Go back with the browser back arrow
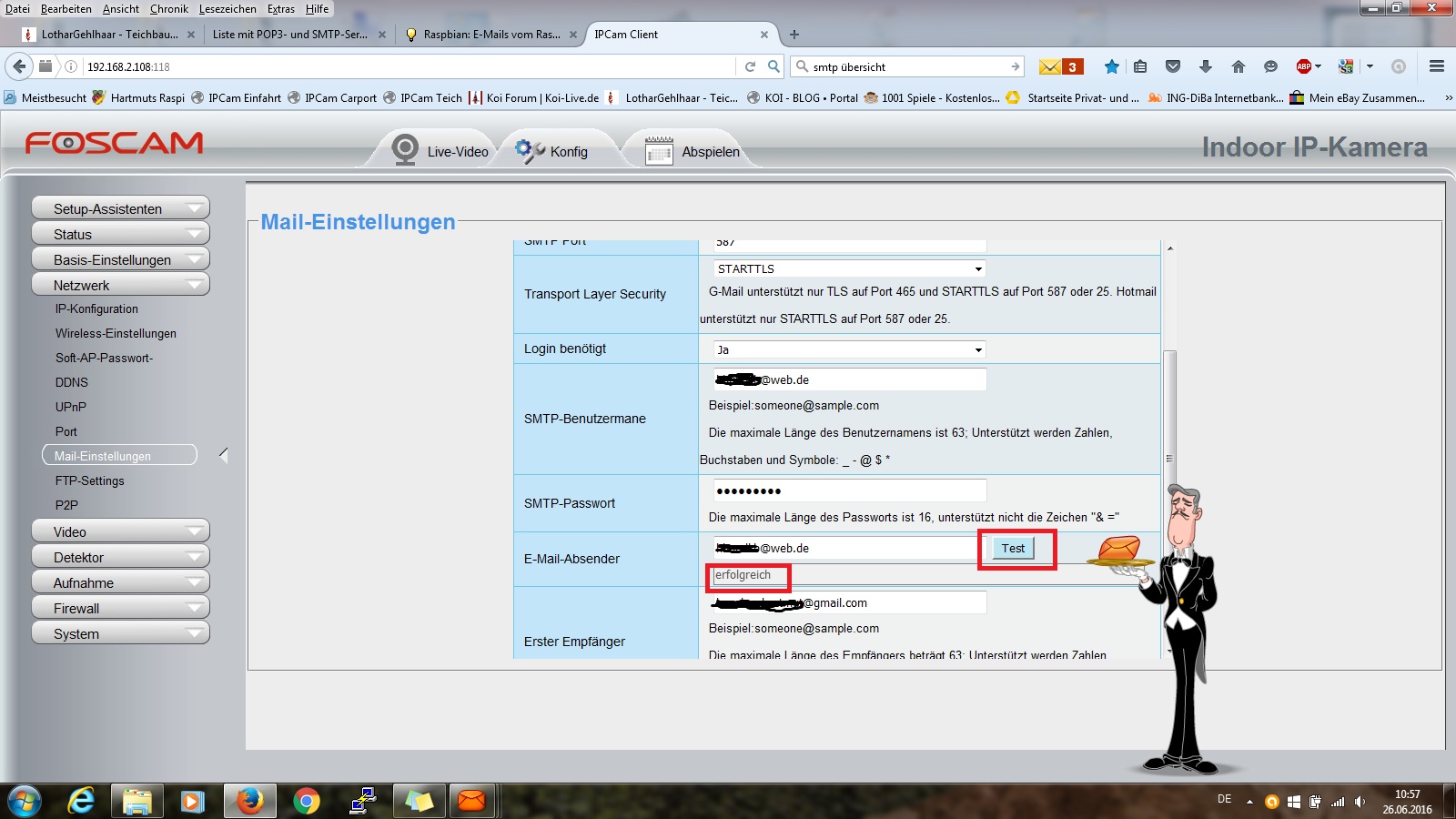The height and width of the screenshot is (819, 1456). [x=19, y=66]
